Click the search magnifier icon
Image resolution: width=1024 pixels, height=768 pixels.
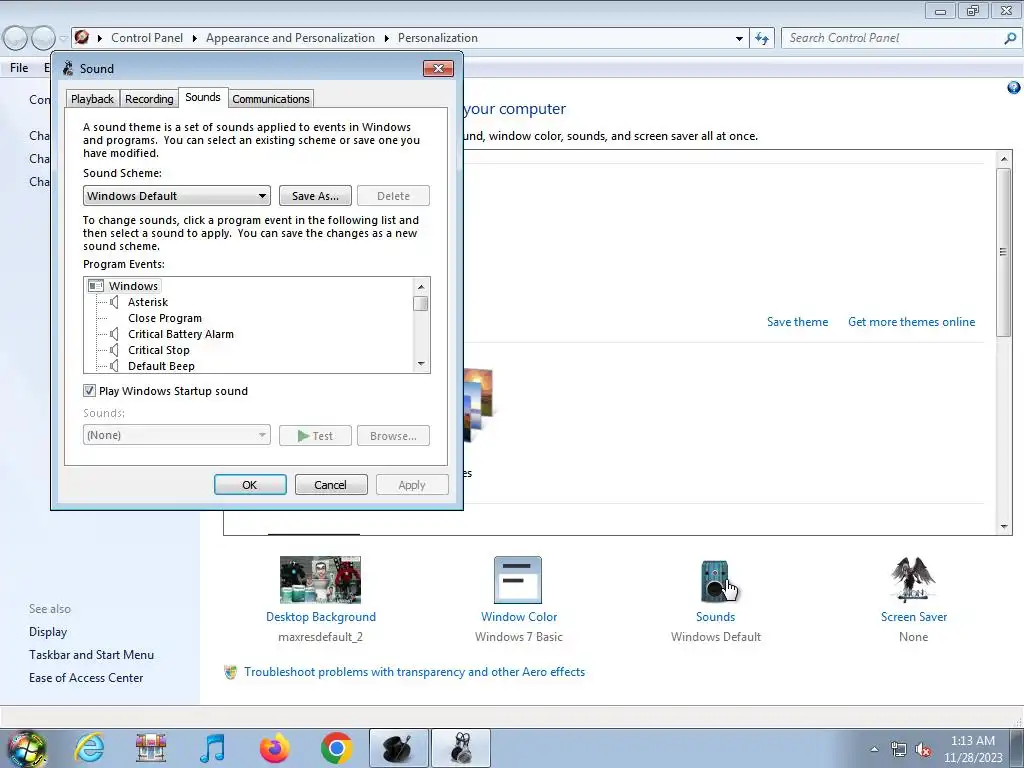click(1010, 38)
